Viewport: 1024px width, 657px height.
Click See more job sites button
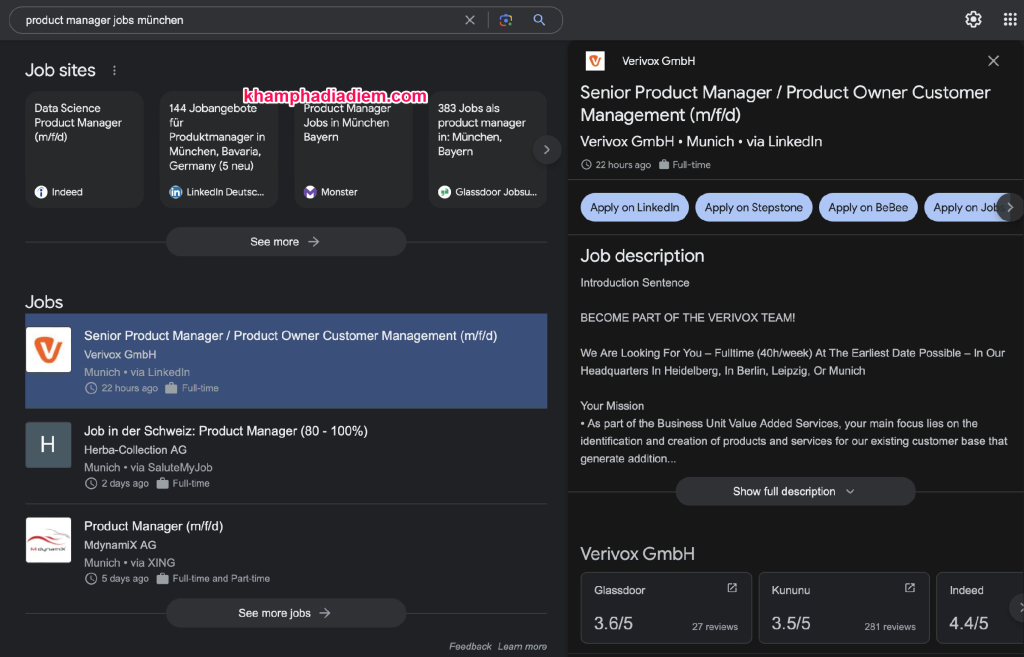pyautogui.click(x=285, y=242)
